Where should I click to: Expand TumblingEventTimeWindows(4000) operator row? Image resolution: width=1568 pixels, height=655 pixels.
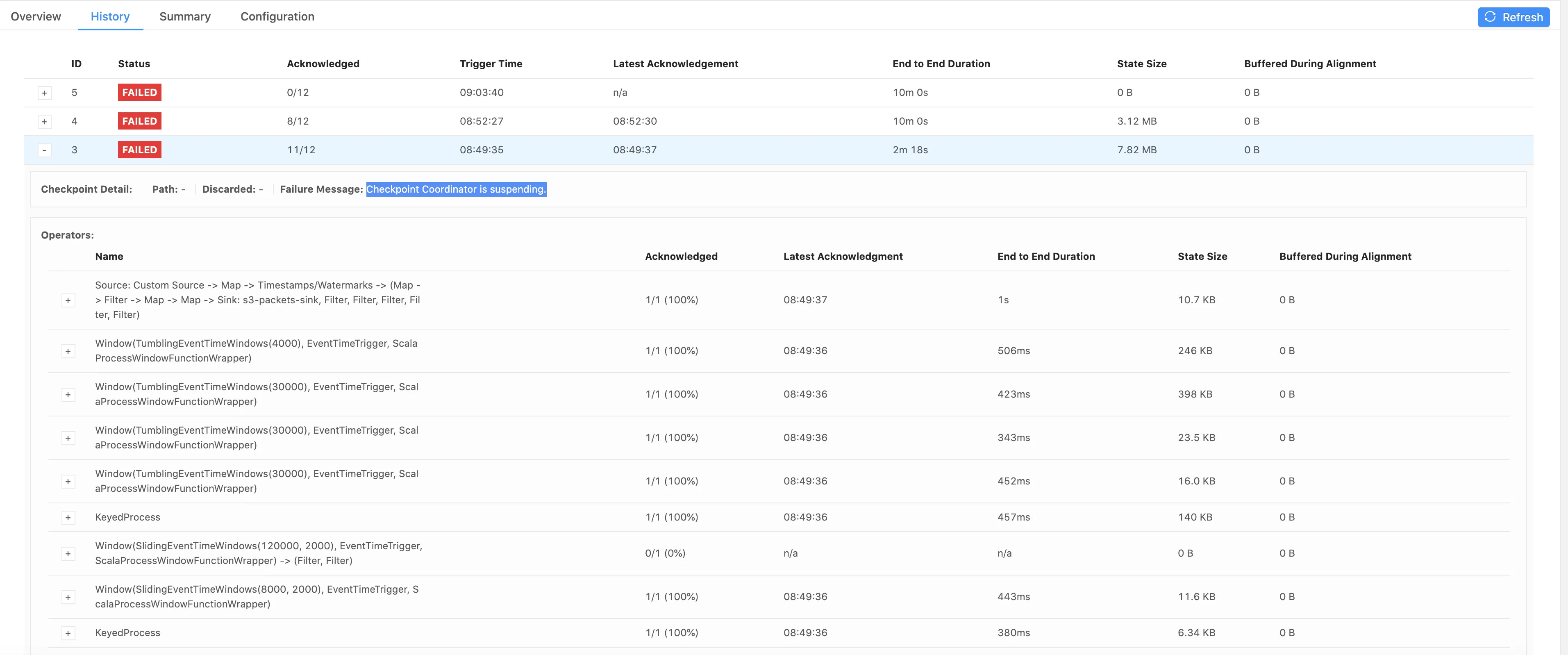point(68,351)
